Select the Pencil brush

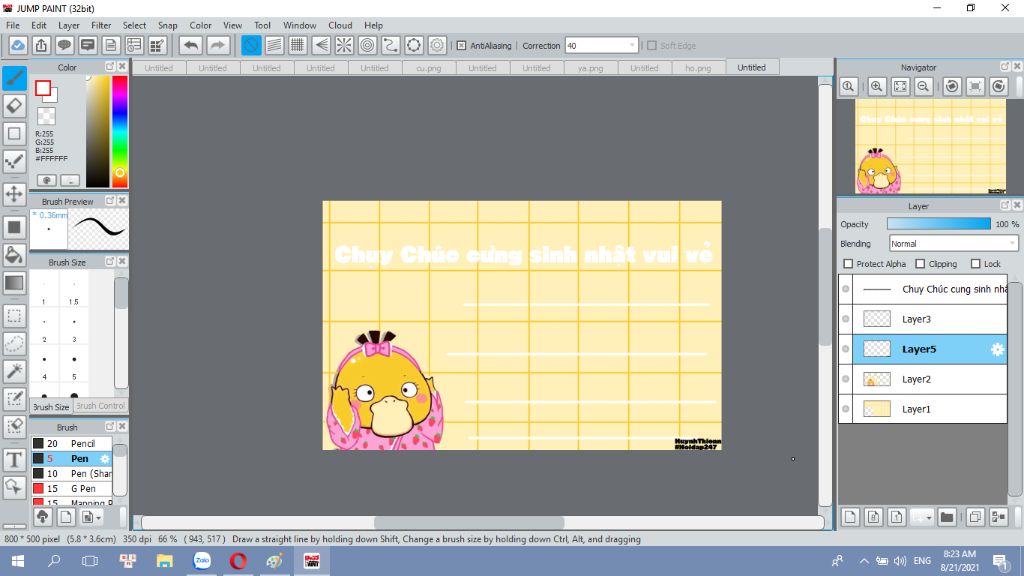[72, 443]
